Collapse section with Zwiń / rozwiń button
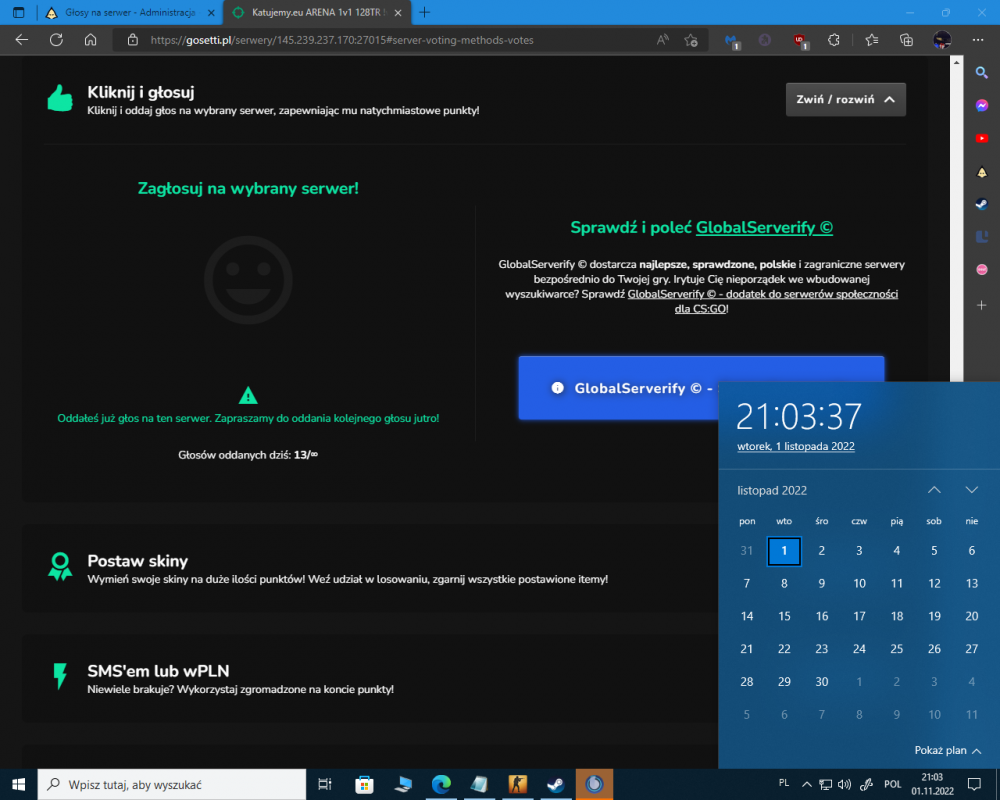 845,100
